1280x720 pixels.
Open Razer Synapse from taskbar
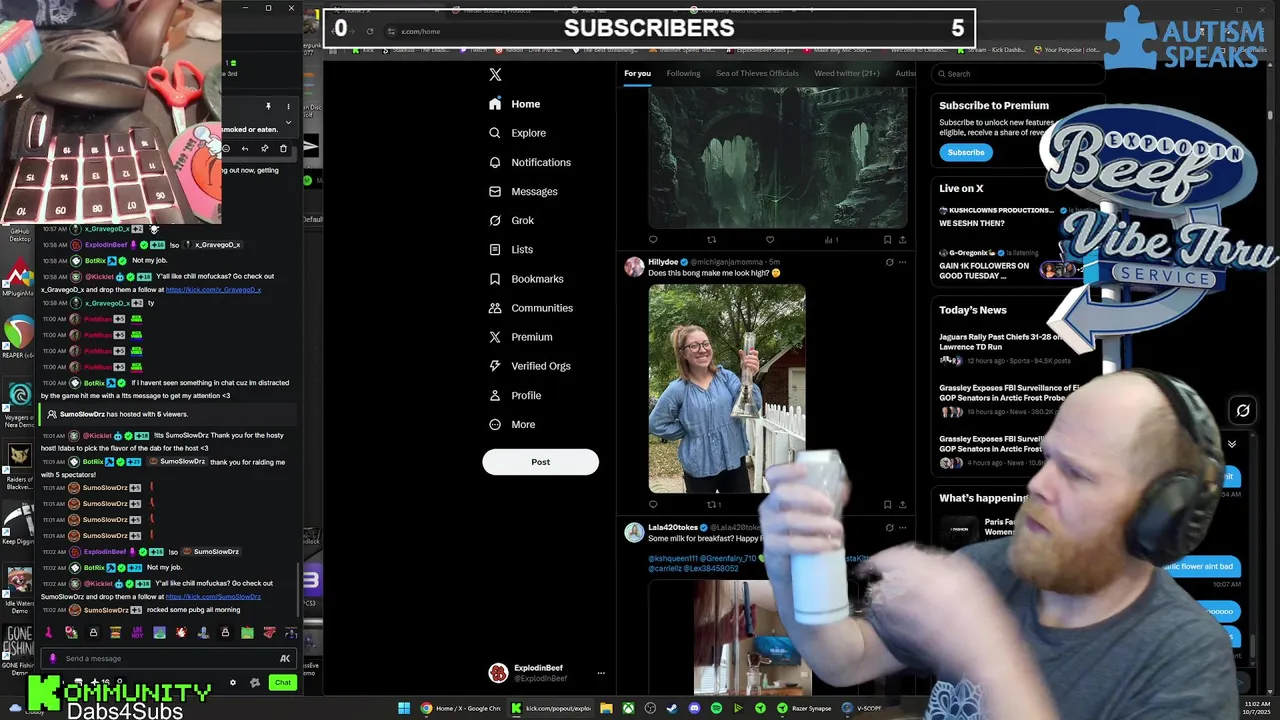[x=804, y=708]
